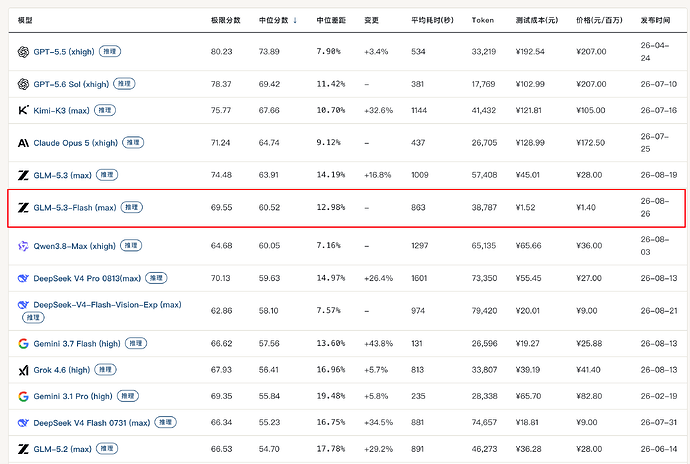Viewport: 690px width, 464px height.
Task: Sort by the 测试成本(元) column header
Action: click(x=537, y=20)
